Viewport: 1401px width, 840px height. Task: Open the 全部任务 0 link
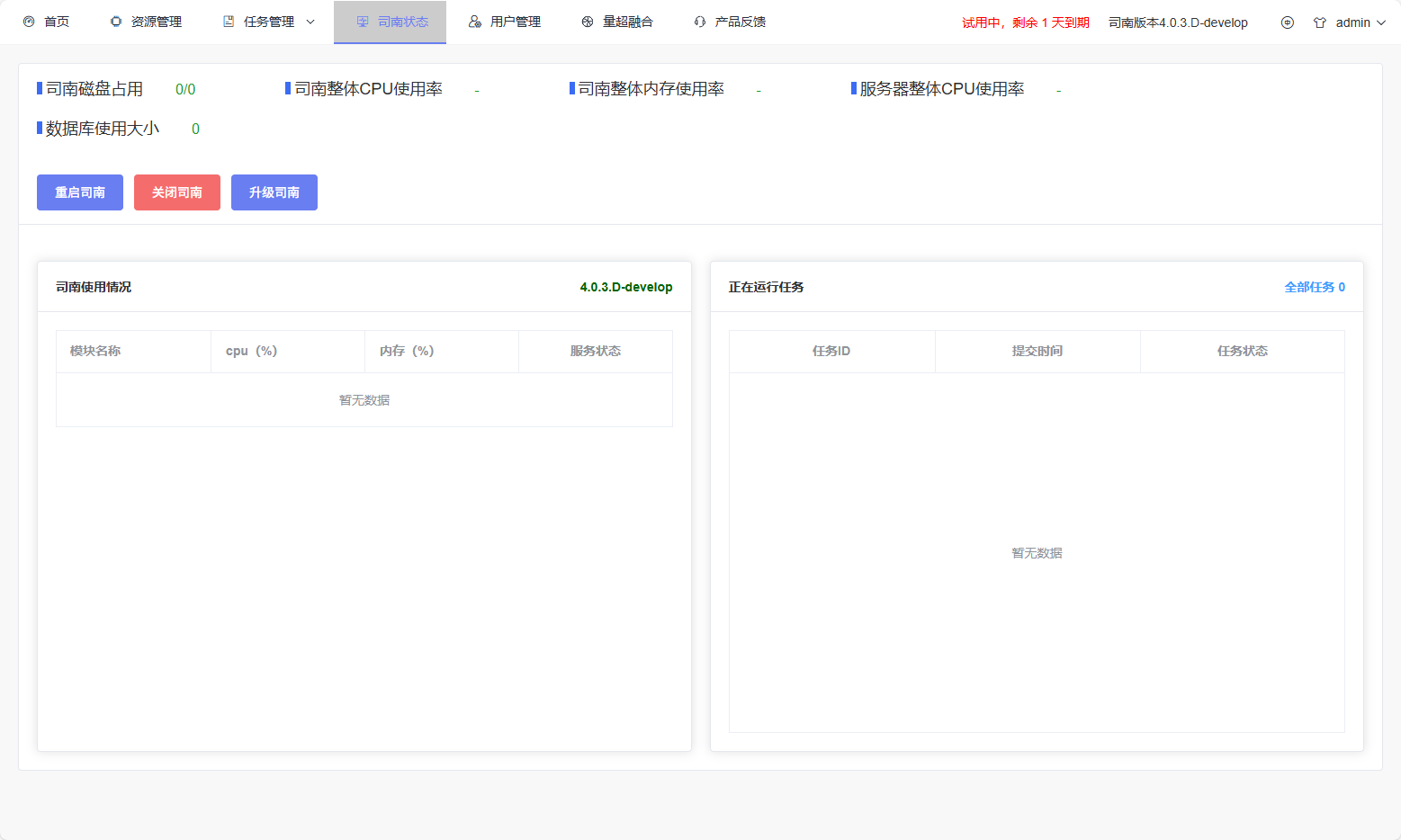click(x=1314, y=287)
